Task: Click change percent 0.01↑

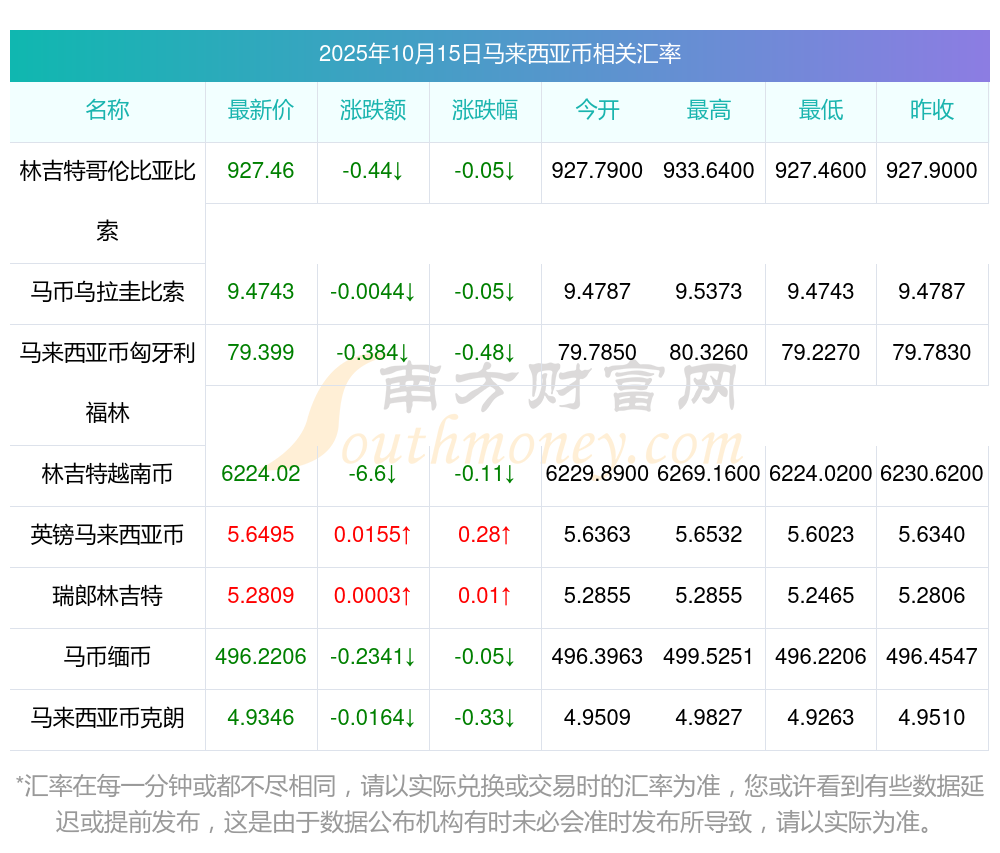Action: 485,595
